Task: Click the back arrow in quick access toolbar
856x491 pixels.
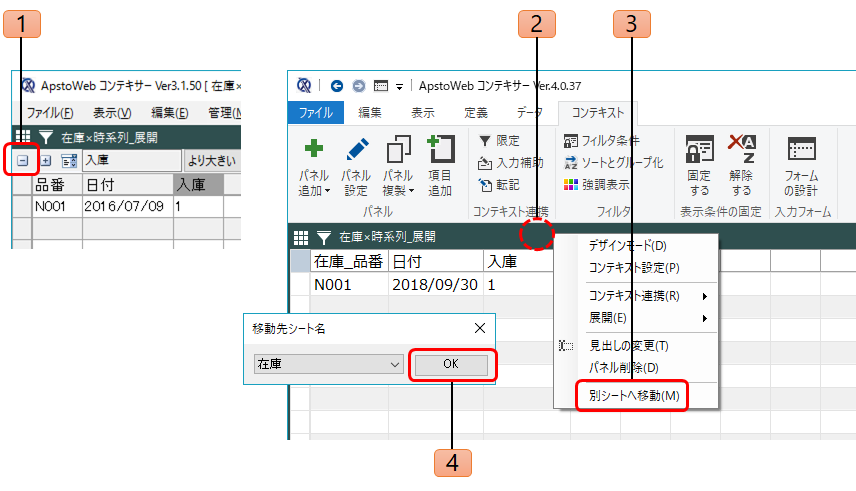Action: click(337, 86)
